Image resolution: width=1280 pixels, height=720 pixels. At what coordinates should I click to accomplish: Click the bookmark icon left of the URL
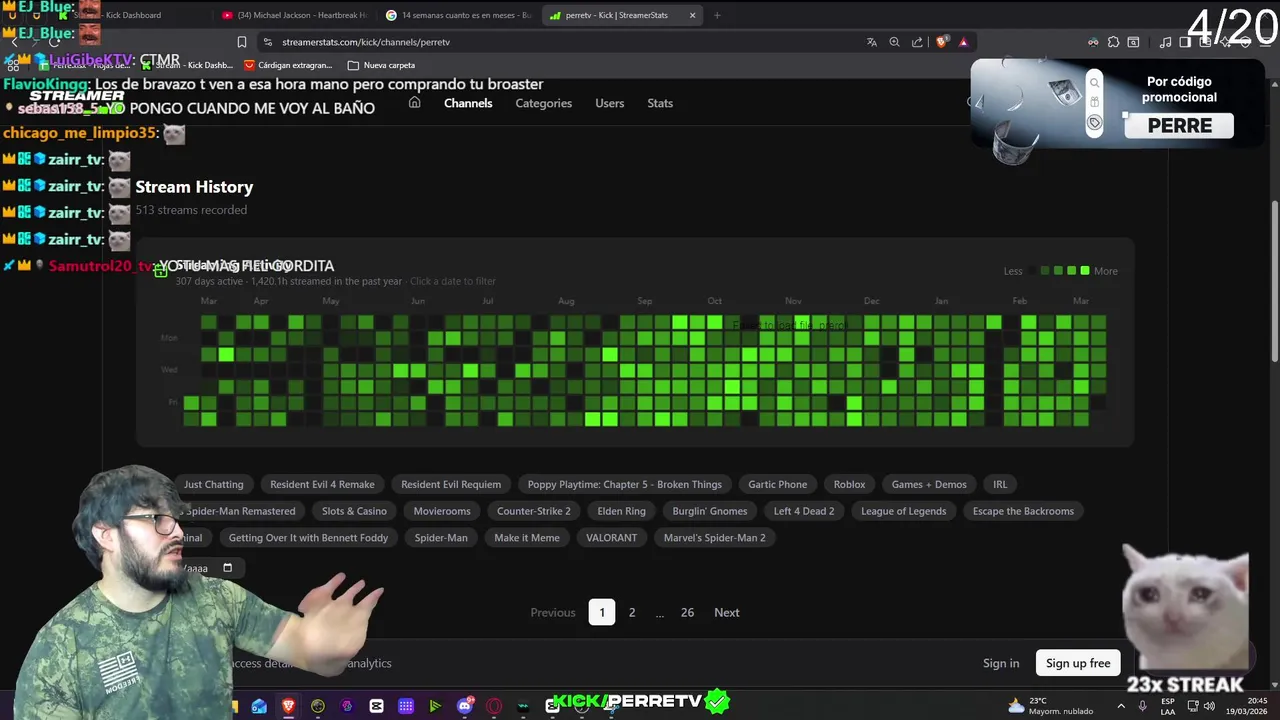click(x=241, y=42)
